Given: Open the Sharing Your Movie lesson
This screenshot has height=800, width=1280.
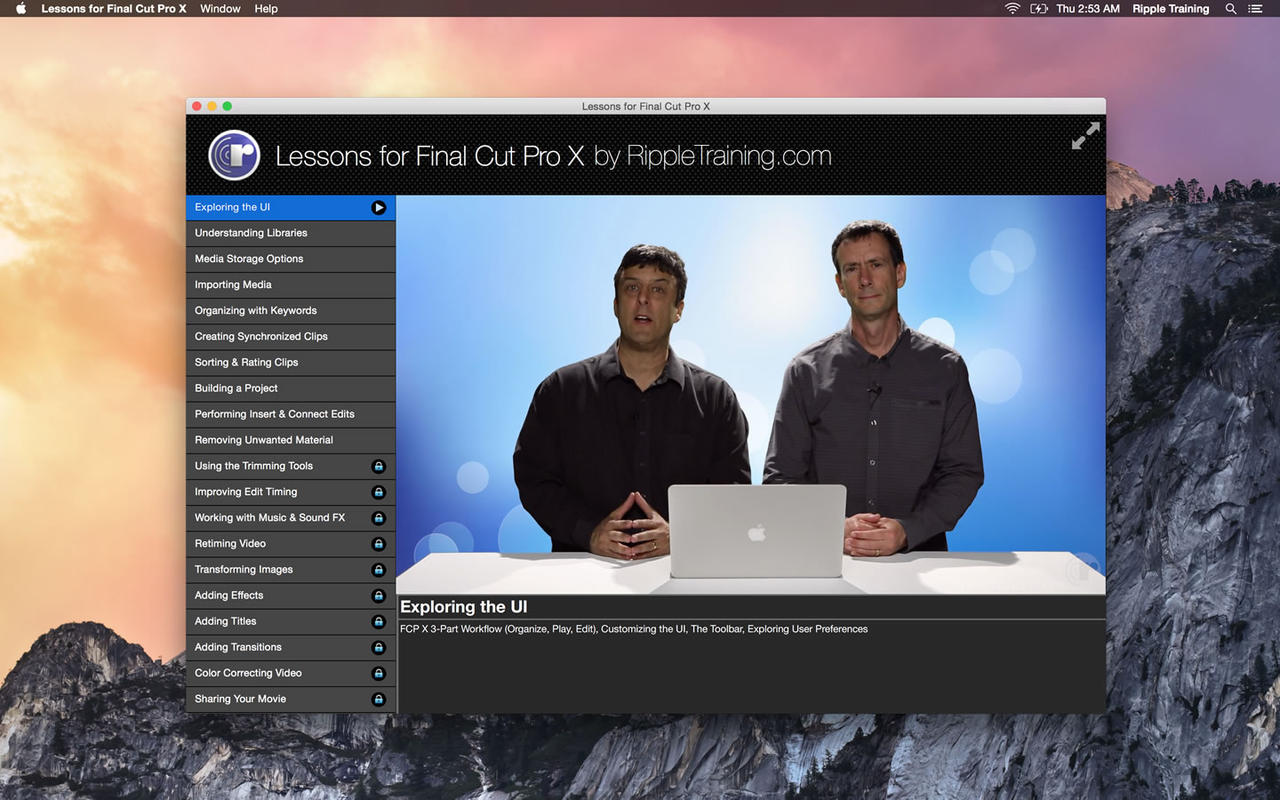Looking at the screenshot, I should coord(291,700).
